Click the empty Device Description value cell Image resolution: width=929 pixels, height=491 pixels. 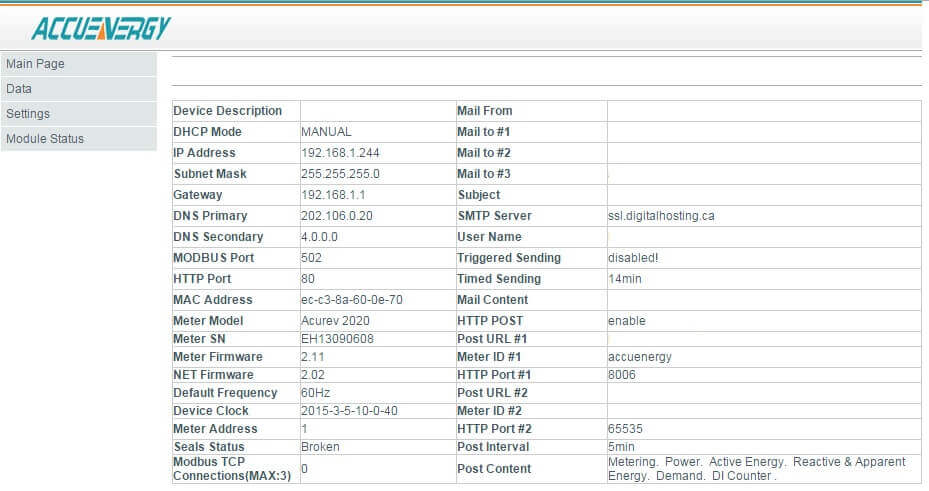click(x=377, y=111)
